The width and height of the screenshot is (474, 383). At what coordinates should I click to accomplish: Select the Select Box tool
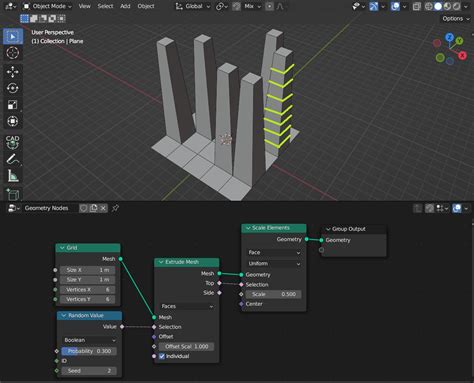pos(13,36)
